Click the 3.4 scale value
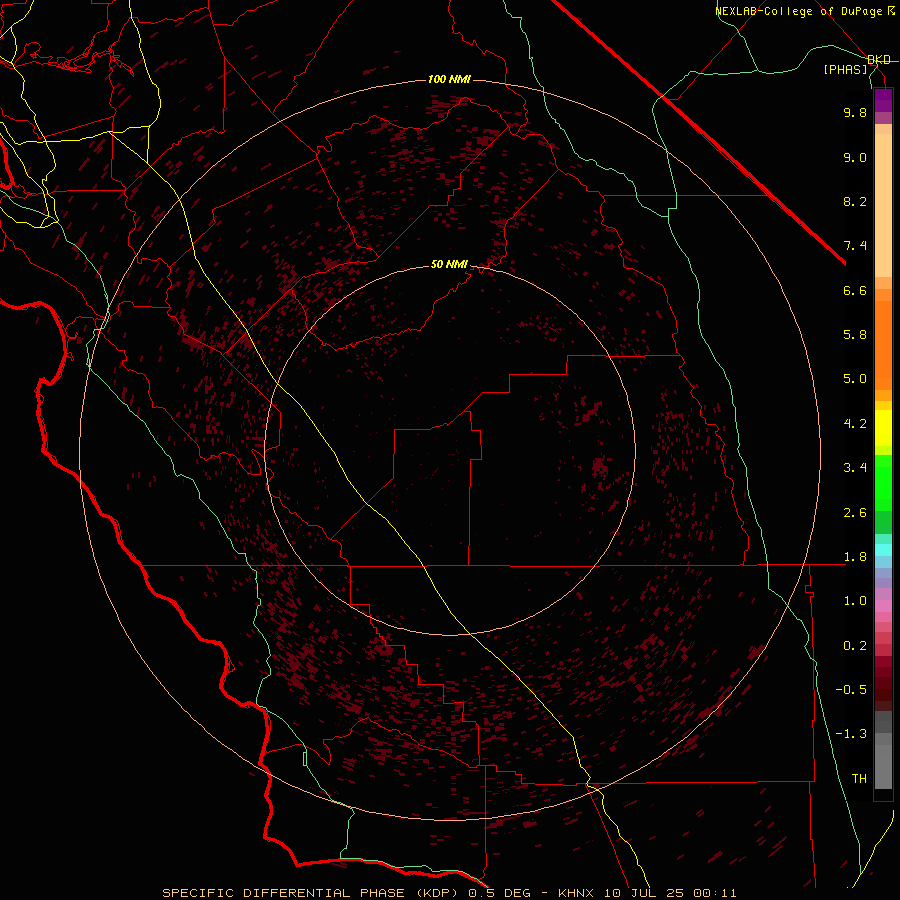900x900 pixels. tap(855, 468)
